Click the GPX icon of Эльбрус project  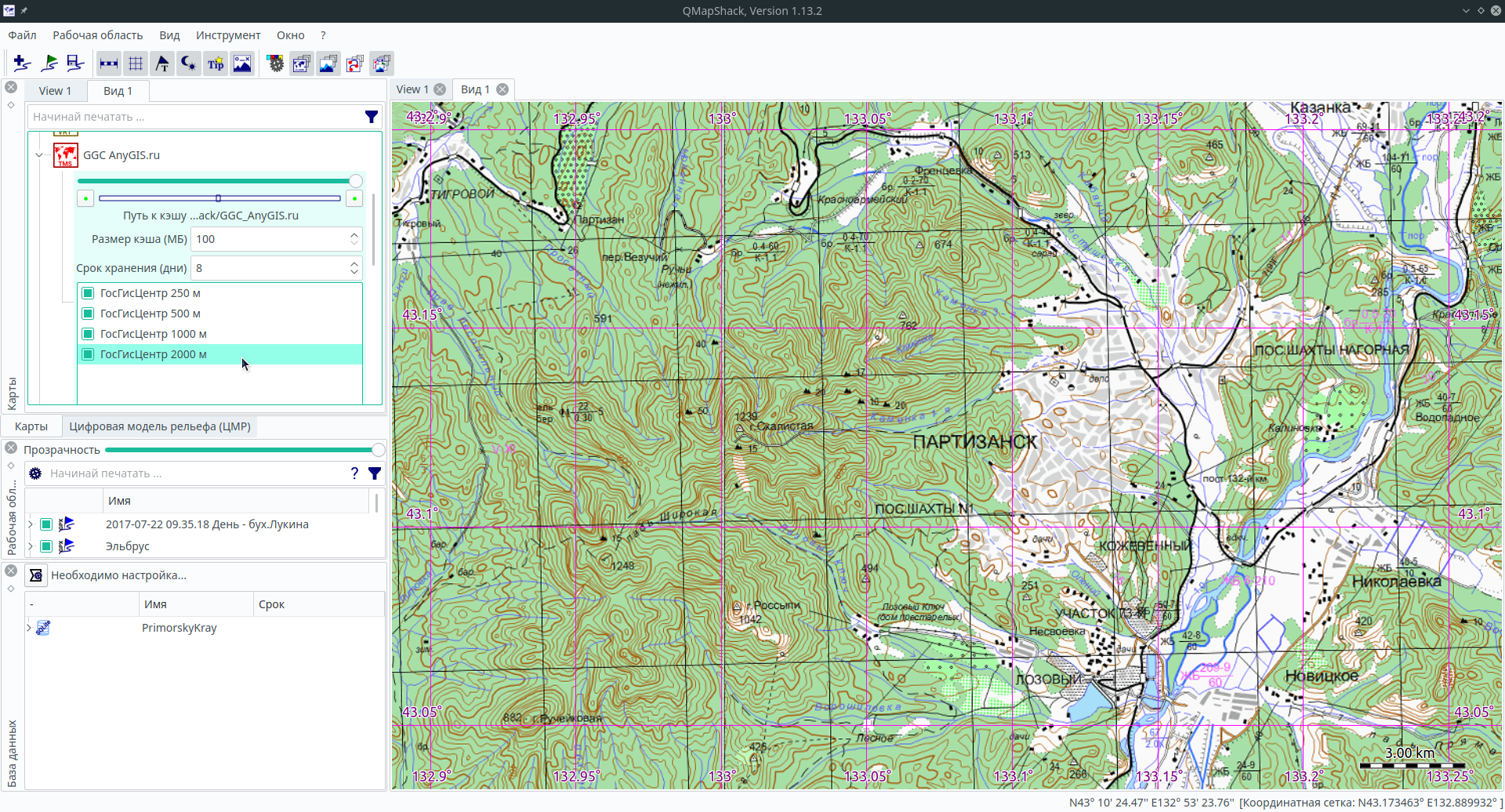(66, 546)
